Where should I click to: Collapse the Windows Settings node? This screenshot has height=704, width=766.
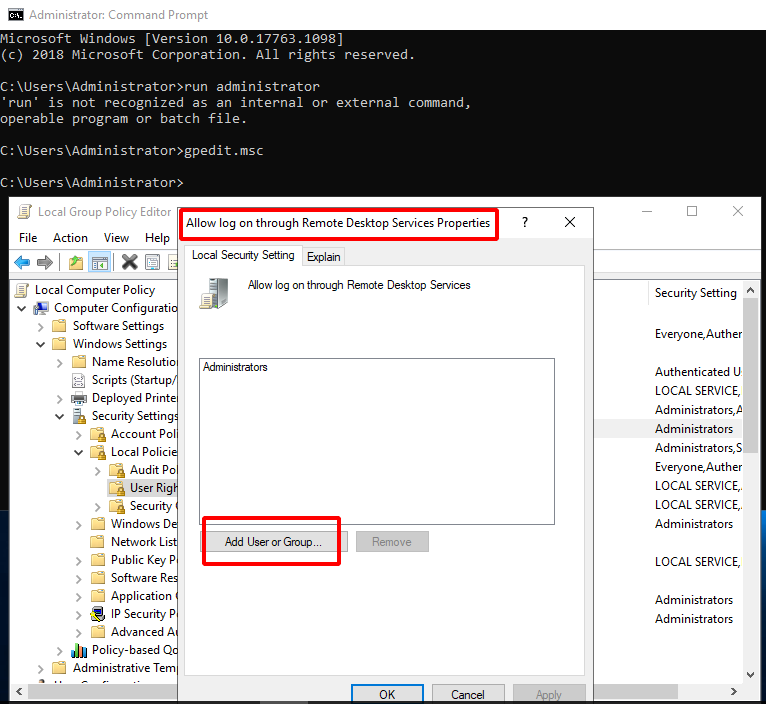[x=41, y=344]
